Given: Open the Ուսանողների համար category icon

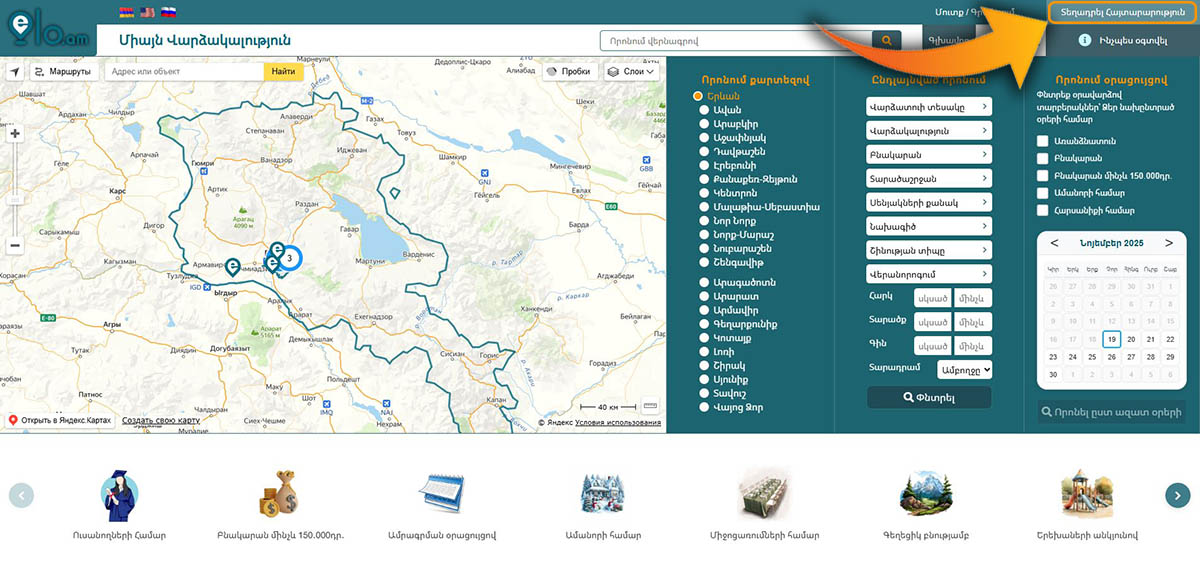Looking at the screenshot, I should click(119, 493).
